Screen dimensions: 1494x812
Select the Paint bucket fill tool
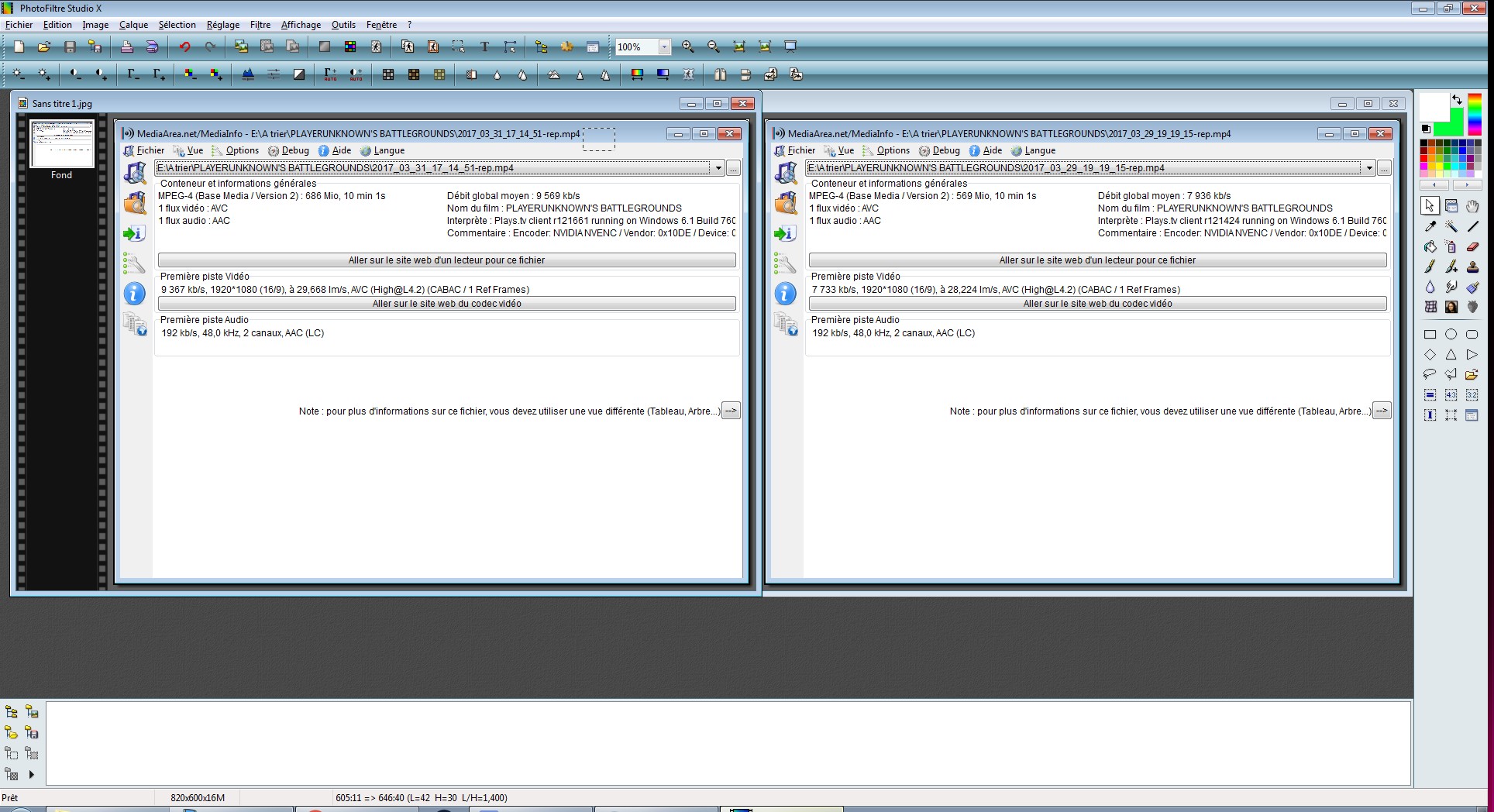pos(1430,246)
